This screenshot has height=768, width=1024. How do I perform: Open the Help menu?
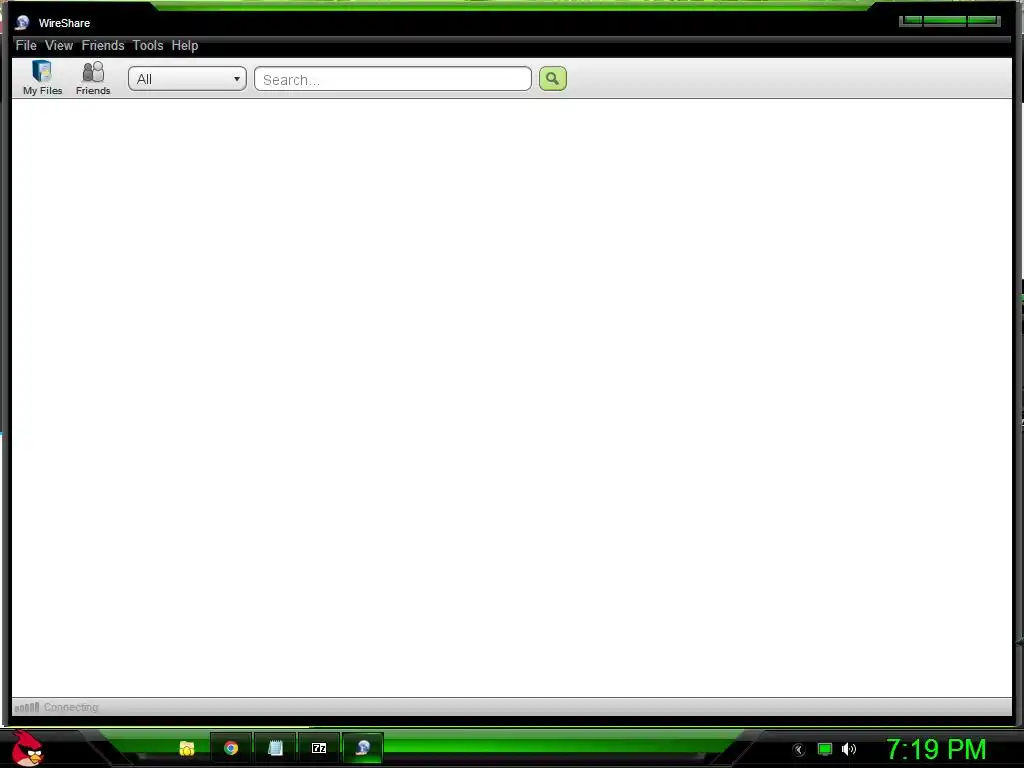pos(185,46)
